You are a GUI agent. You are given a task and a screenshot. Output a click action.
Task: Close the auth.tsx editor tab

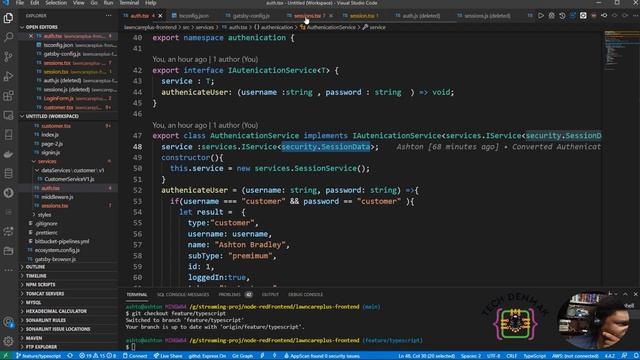(160, 16)
